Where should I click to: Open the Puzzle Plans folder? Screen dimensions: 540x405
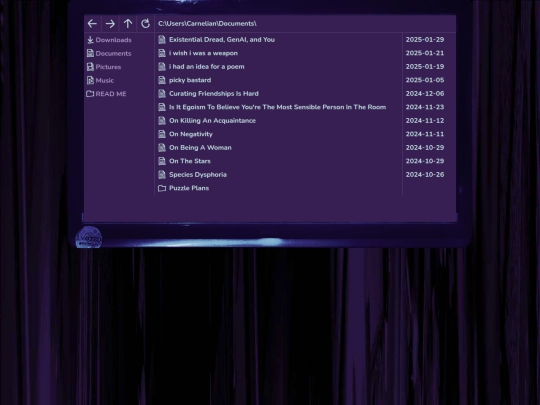coord(189,188)
